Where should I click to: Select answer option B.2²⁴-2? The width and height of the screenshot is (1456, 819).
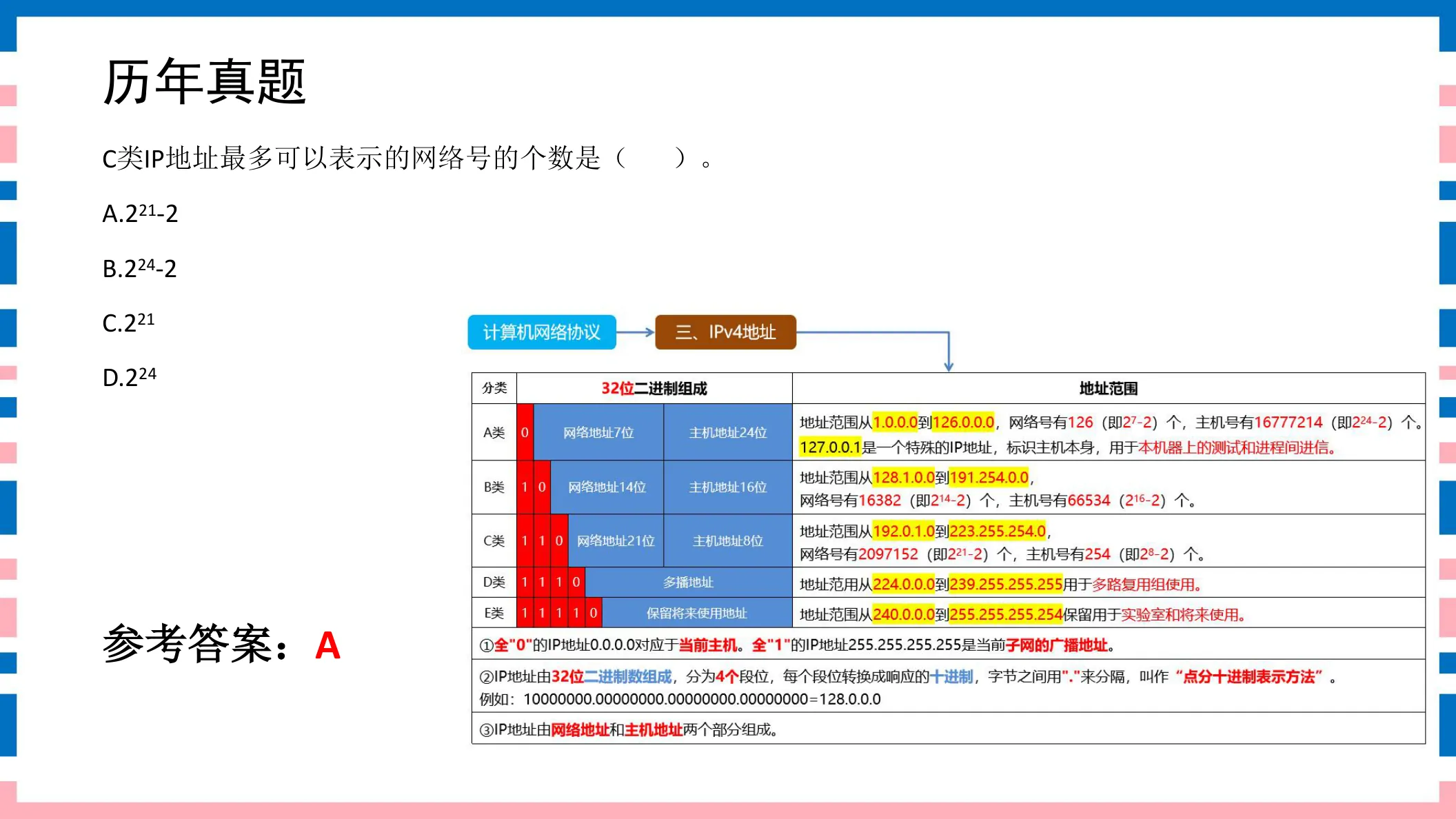[140, 267]
